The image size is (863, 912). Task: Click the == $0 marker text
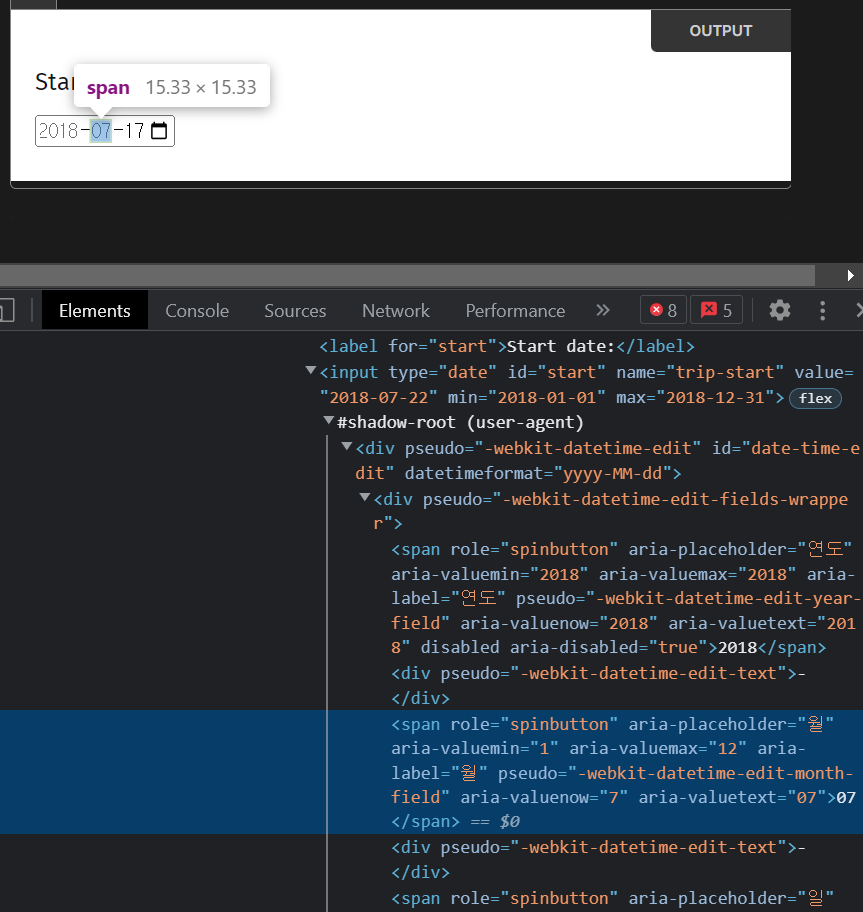(x=495, y=822)
